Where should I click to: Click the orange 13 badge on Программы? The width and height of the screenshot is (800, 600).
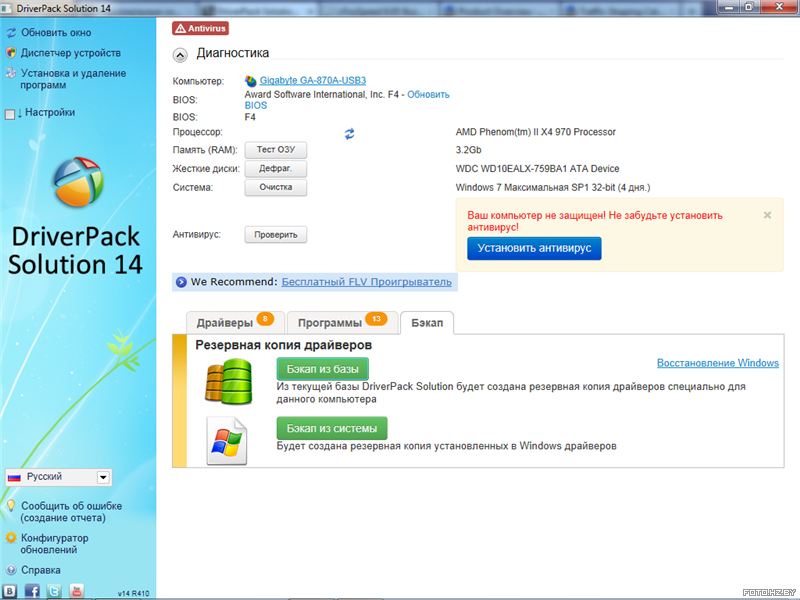pyautogui.click(x=376, y=319)
